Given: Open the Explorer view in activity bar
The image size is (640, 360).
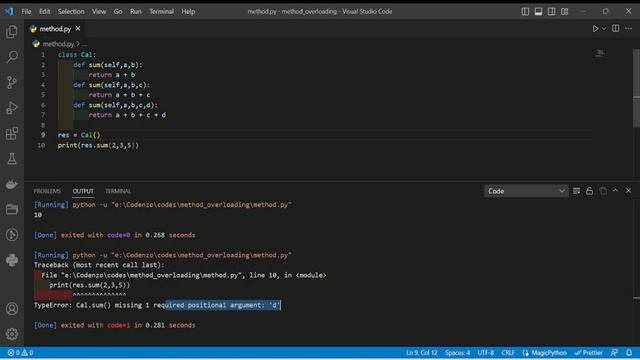Looking at the screenshot, I should tap(12, 31).
